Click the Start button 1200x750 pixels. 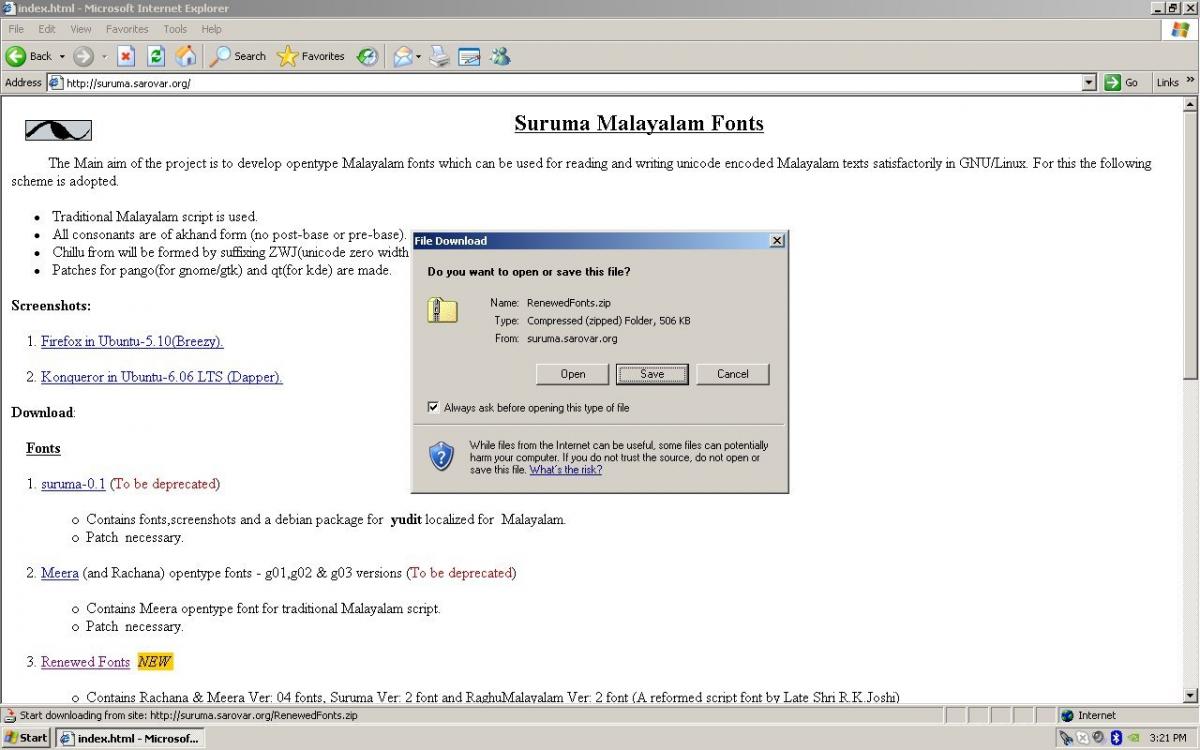point(26,738)
